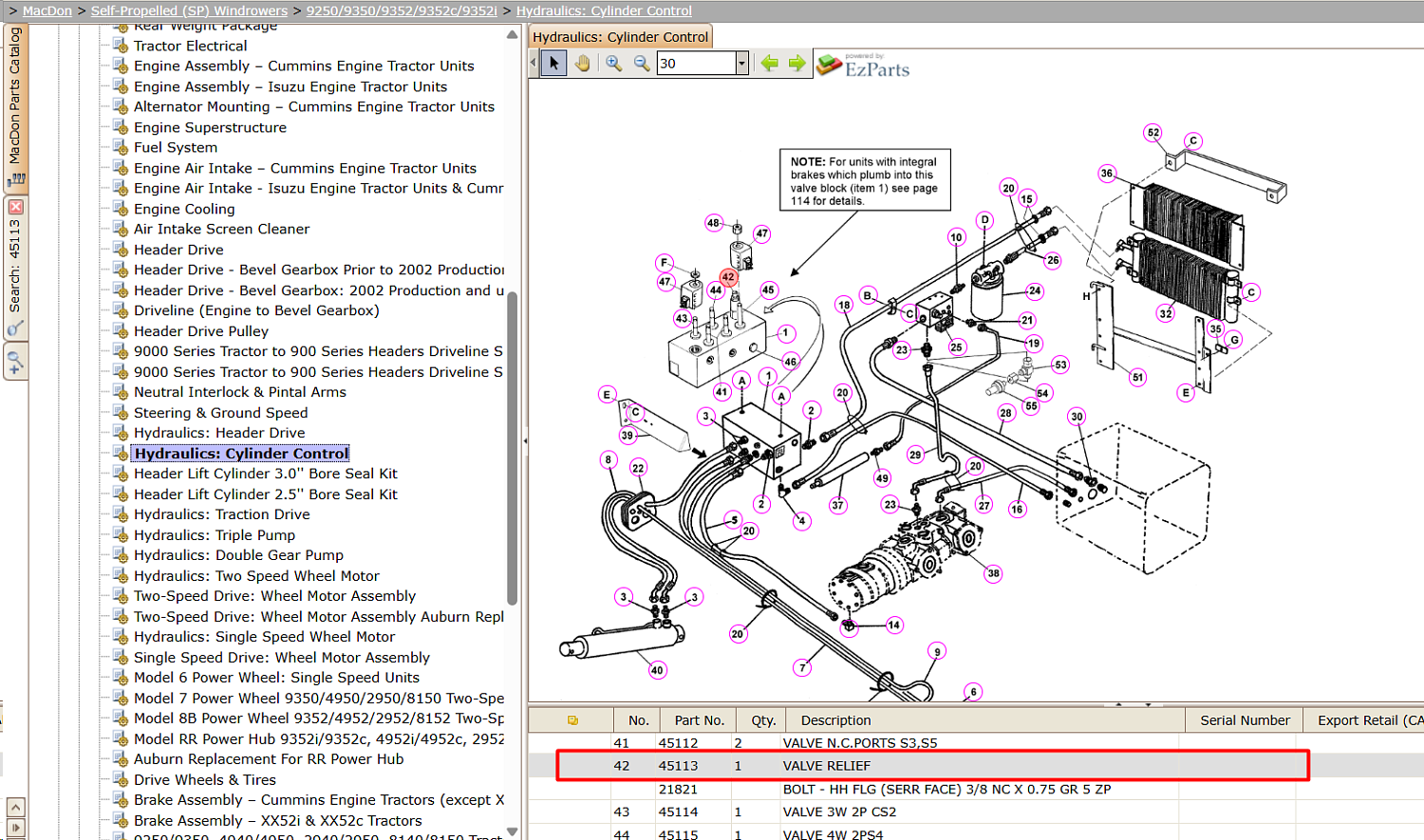Select the pointer arrow tool
The width and height of the screenshot is (1424, 840).
(x=554, y=64)
